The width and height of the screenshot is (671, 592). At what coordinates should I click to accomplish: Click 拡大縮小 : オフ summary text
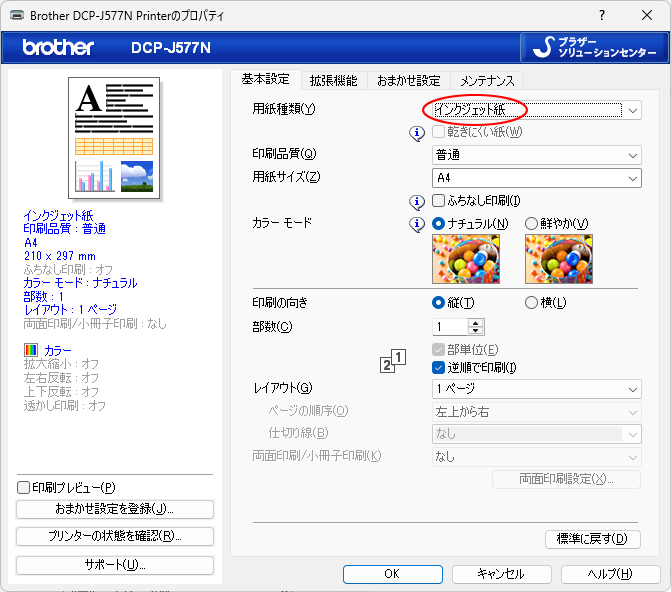(x=61, y=364)
